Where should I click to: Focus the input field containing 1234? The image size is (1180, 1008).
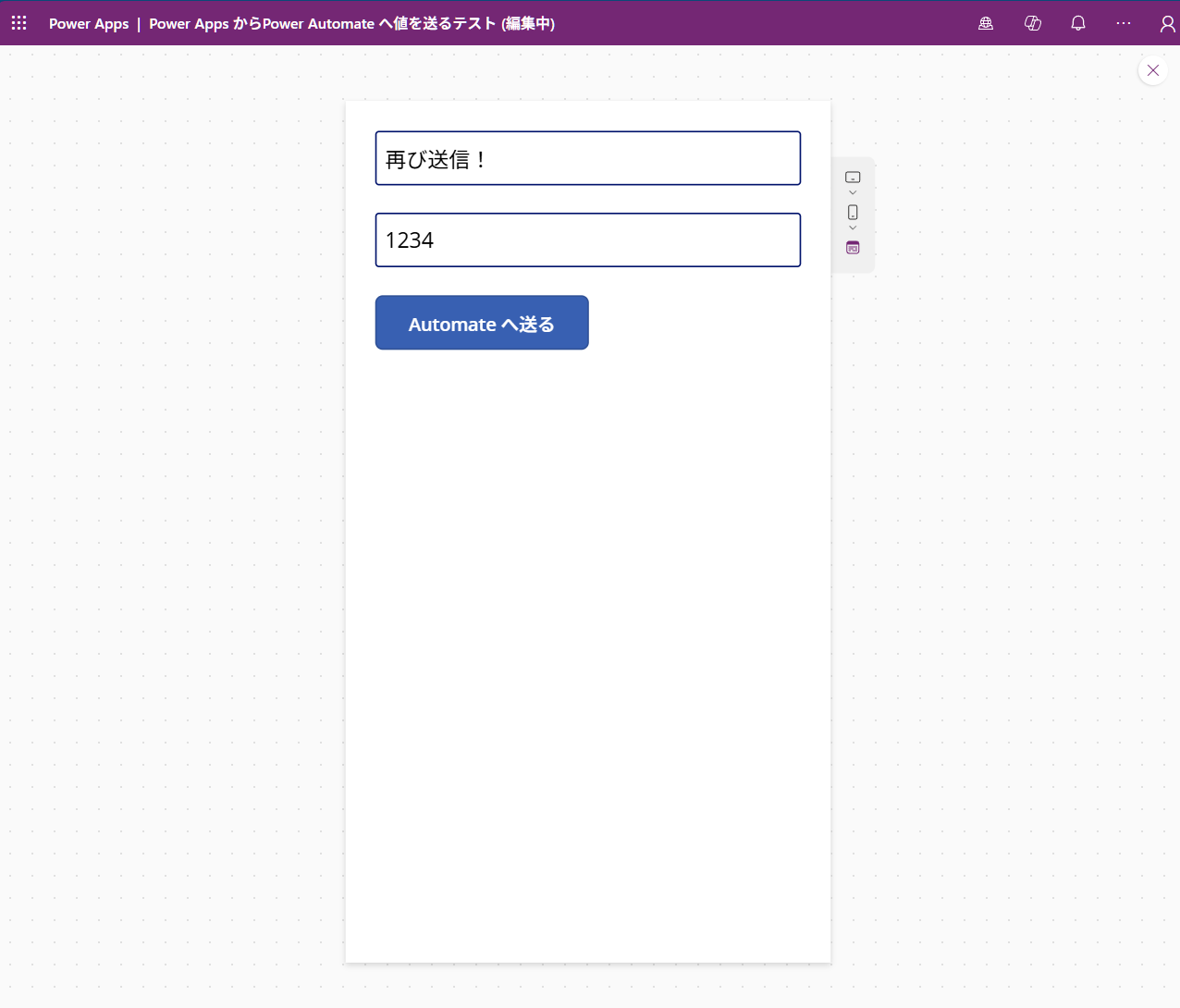pyautogui.click(x=588, y=240)
